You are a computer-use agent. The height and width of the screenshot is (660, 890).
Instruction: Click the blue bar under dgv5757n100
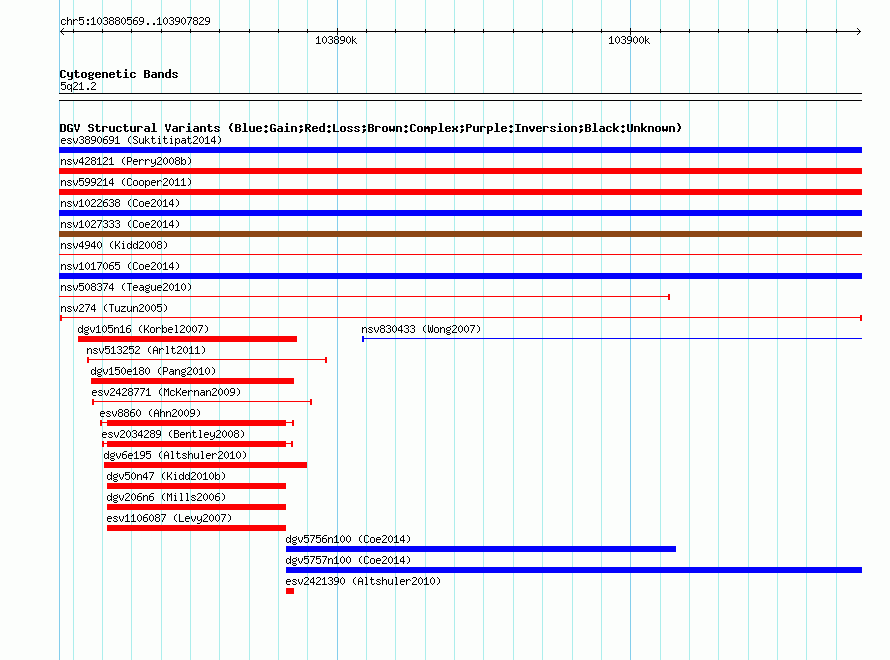pyautogui.click(x=574, y=570)
